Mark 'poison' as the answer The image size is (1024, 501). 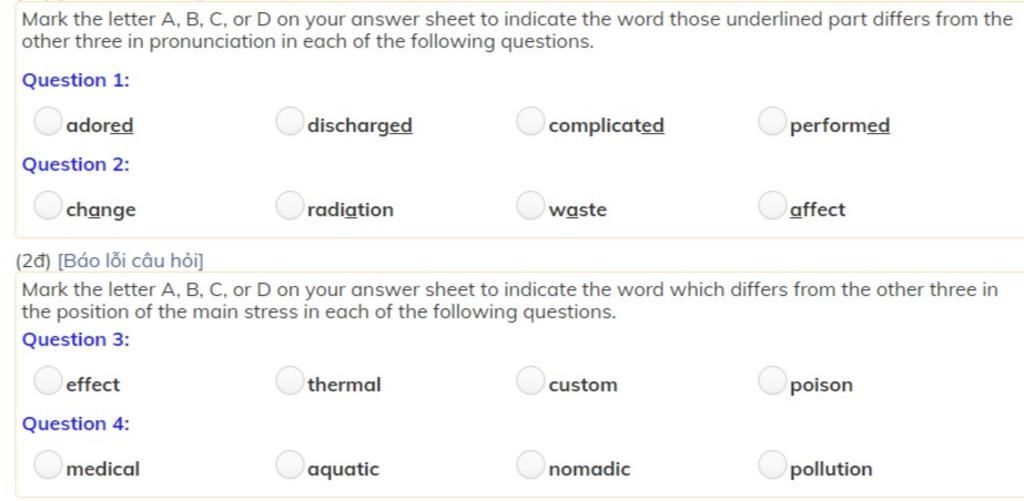(772, 381)
